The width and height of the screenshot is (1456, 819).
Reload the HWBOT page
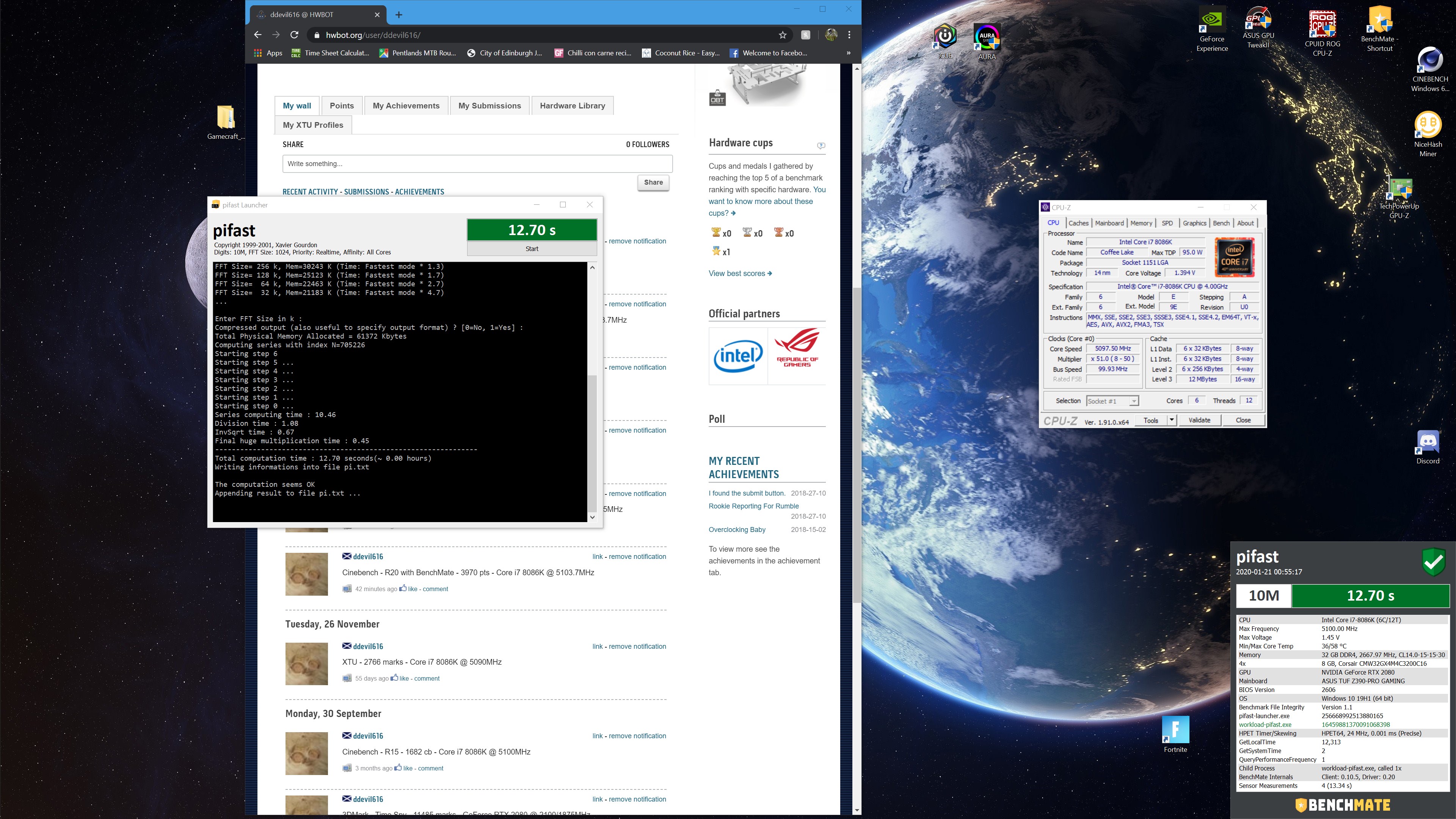(295, 35)
